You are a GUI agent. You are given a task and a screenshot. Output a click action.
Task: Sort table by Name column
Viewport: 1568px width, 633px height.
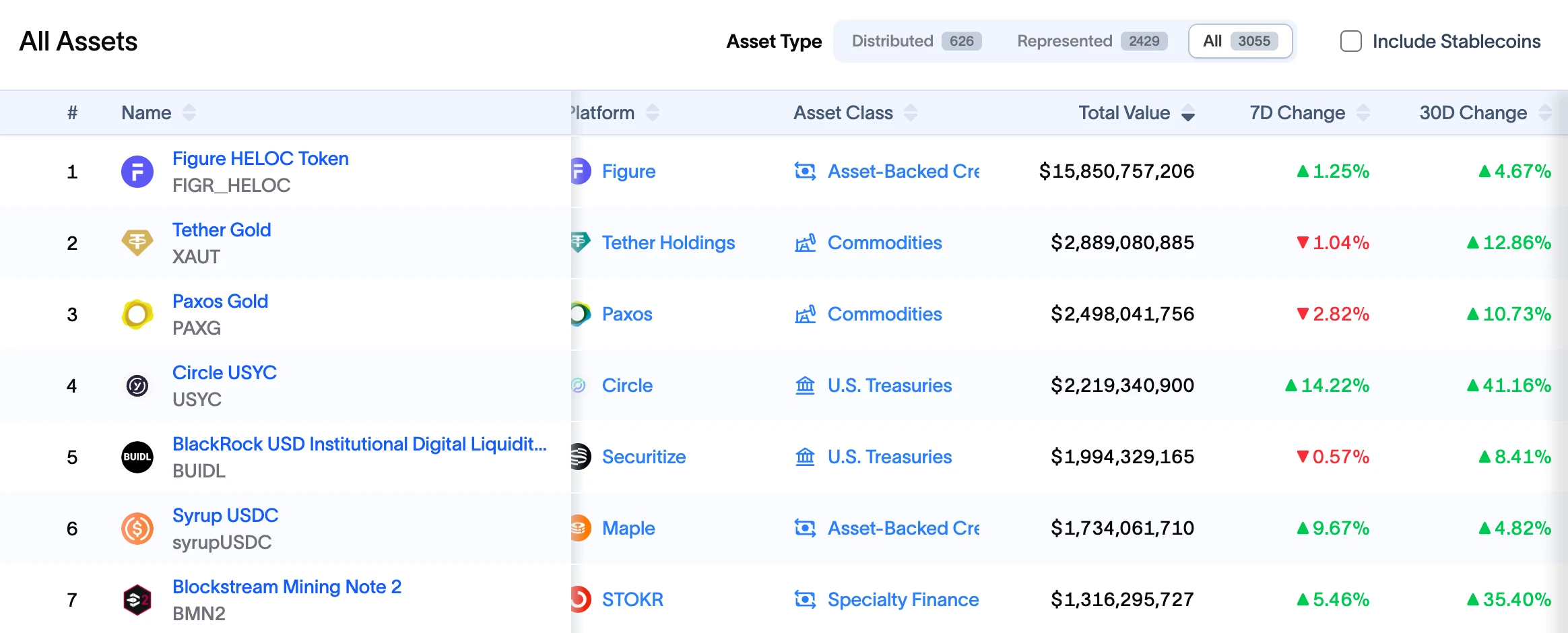pyautogui.click(x=189, y=112)
